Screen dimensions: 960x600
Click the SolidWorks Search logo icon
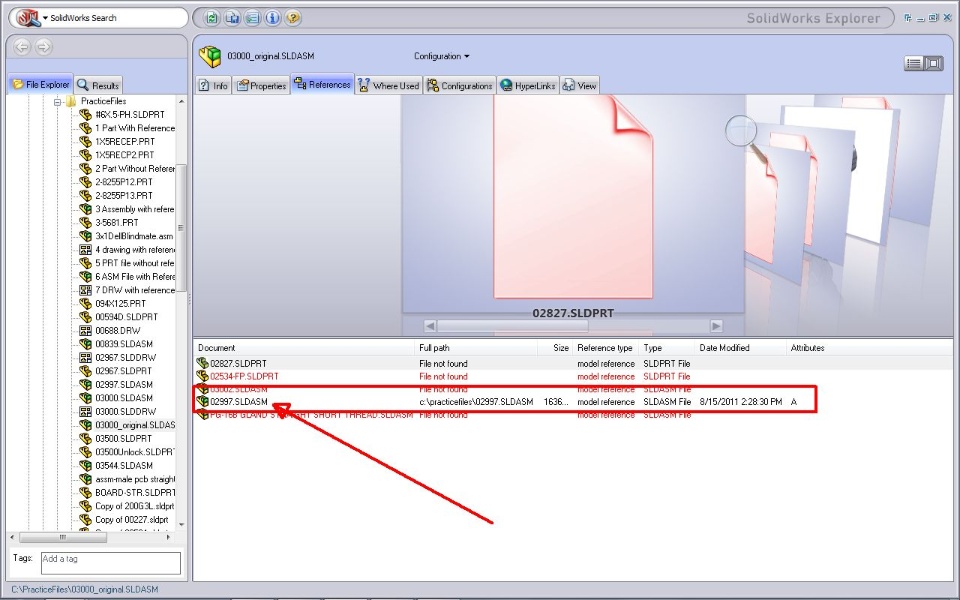[28, 18]
